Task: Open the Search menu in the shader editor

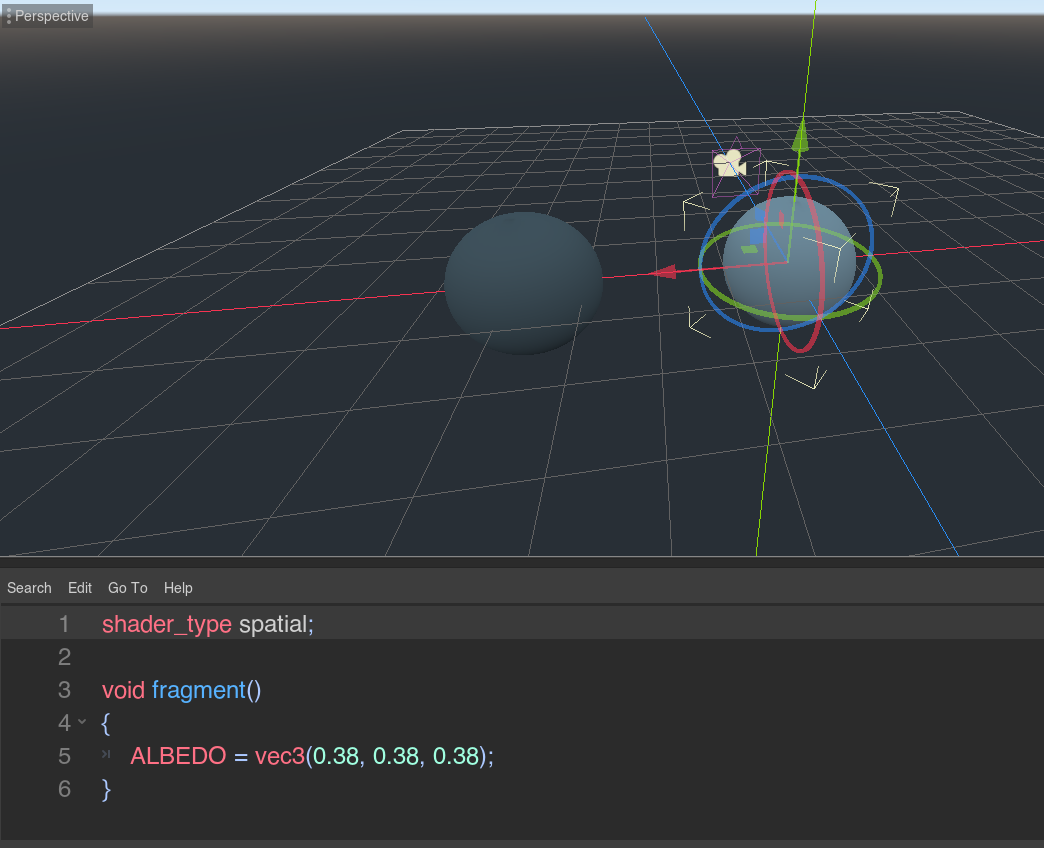Action: [29, 588]
